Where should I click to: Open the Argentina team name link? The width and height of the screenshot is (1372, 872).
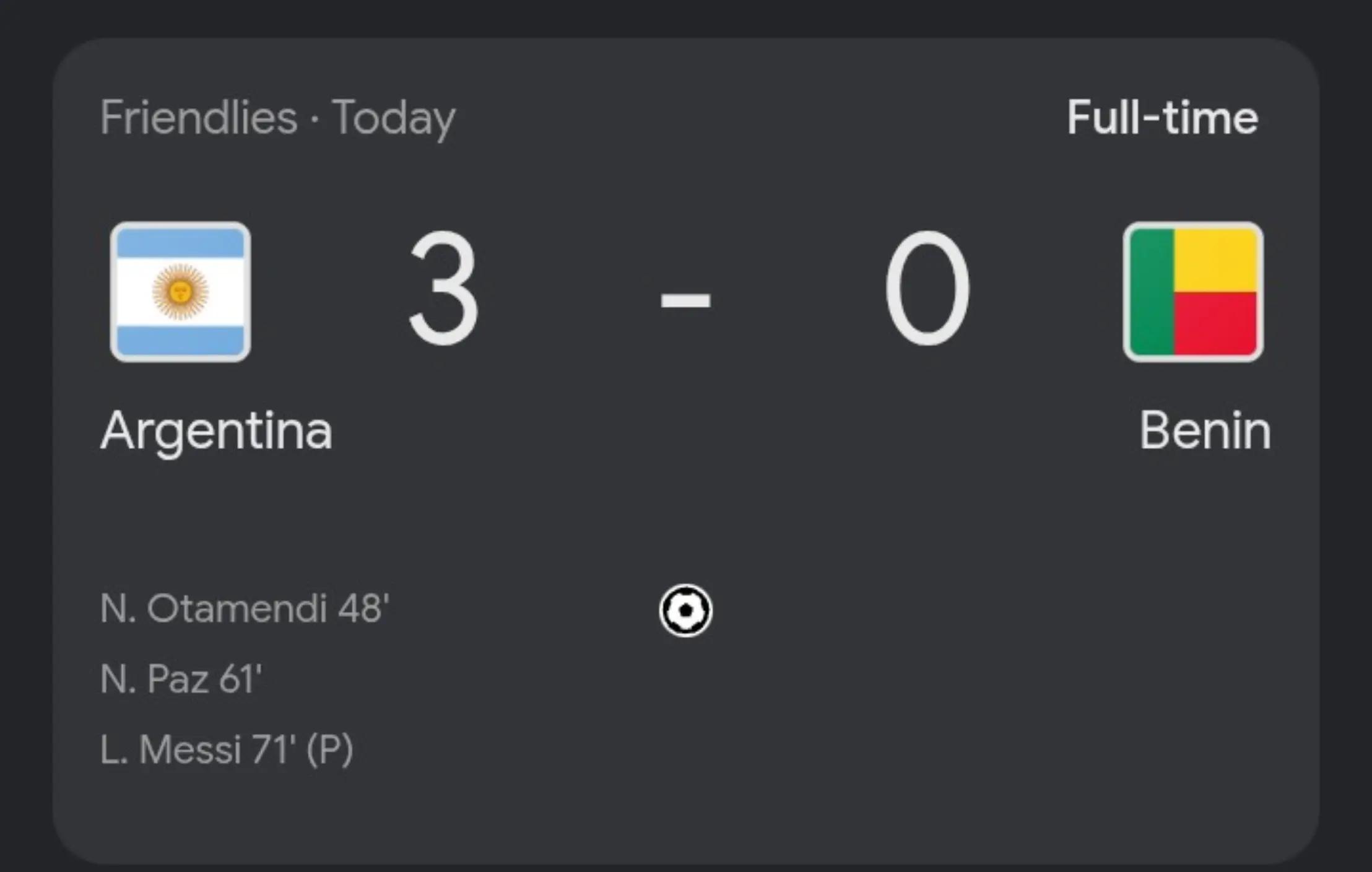217,432
